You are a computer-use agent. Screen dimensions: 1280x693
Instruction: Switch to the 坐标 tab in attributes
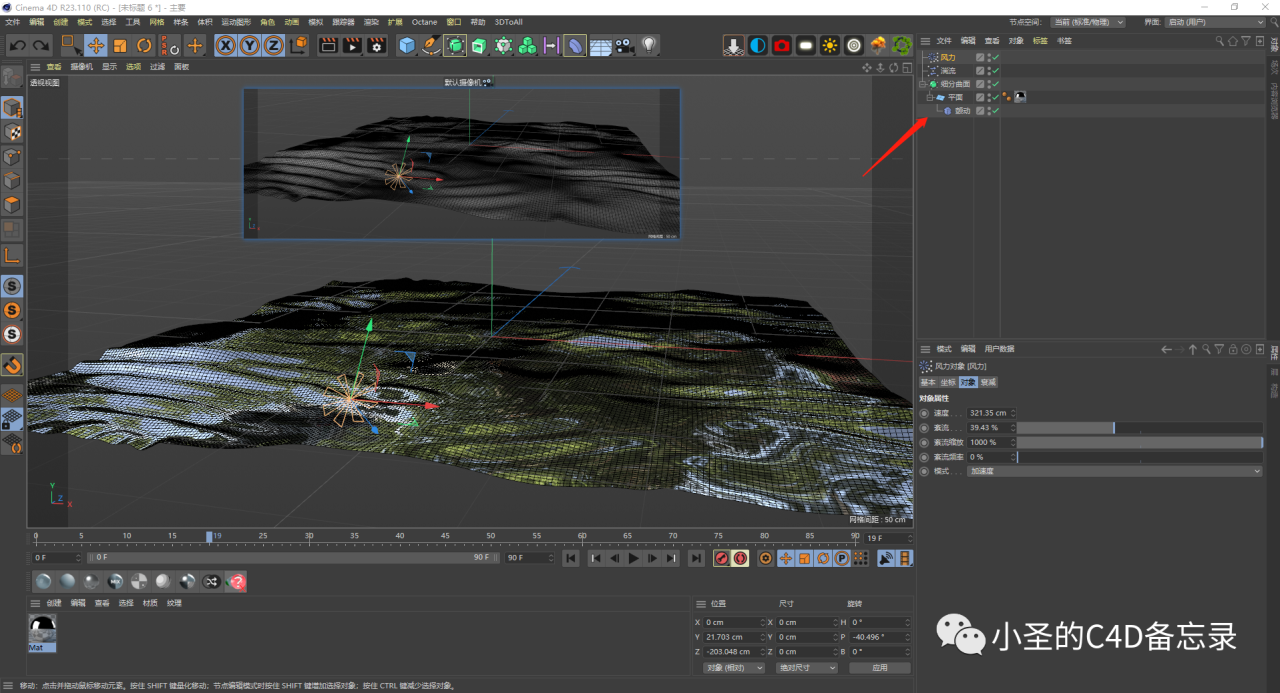coord(946,382)
